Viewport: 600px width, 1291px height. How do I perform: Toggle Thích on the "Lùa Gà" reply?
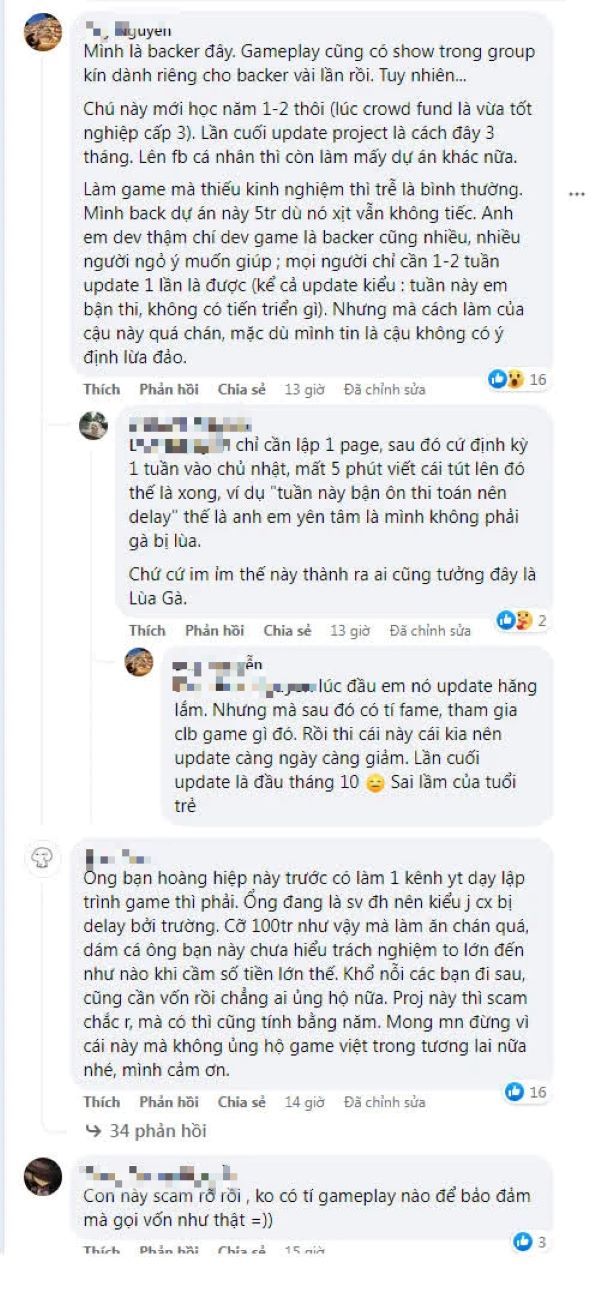point(147,631)
